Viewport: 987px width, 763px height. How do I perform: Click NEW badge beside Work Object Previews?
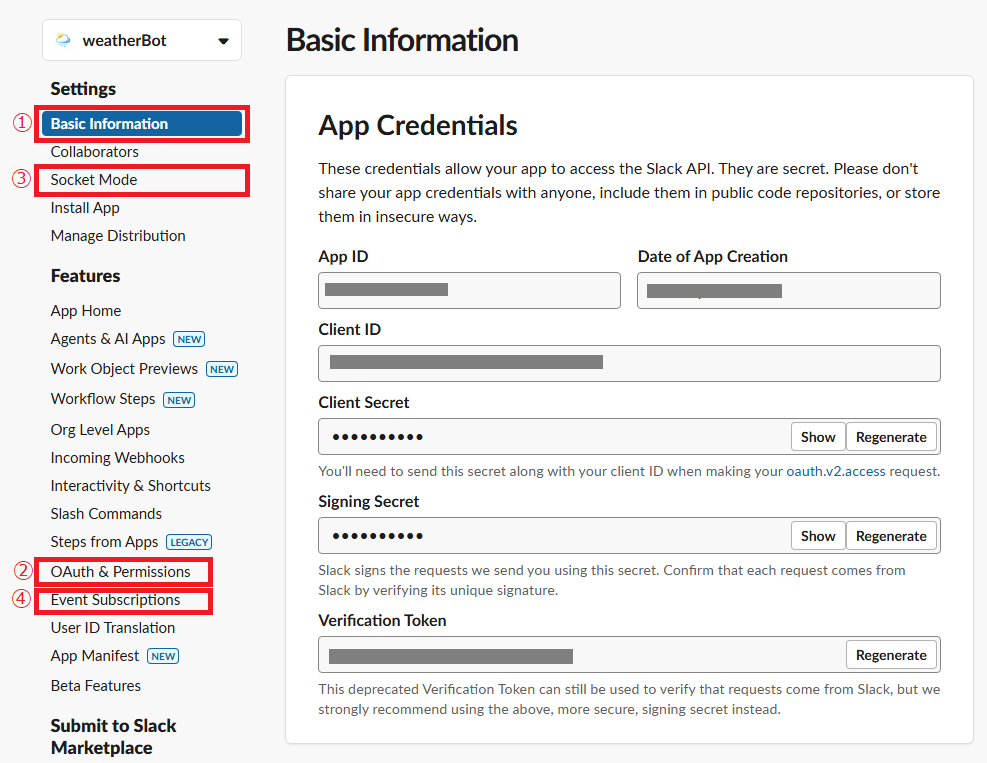(x=222, y=369)
